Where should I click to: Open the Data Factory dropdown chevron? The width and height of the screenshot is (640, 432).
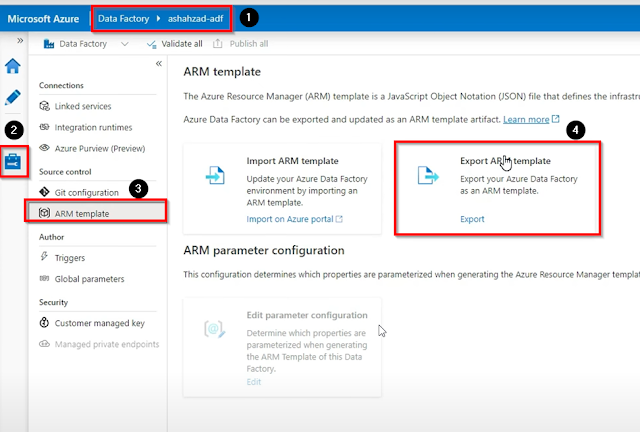125,44
